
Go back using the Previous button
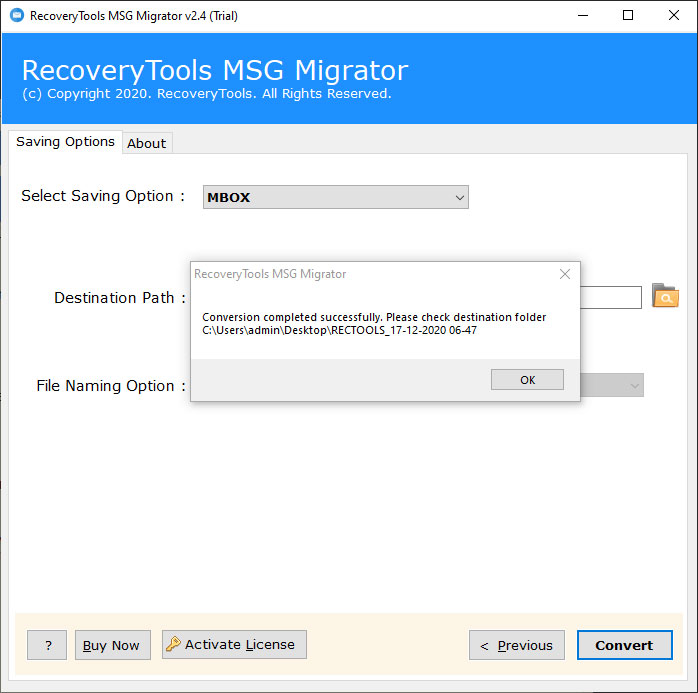pos(517,645)
